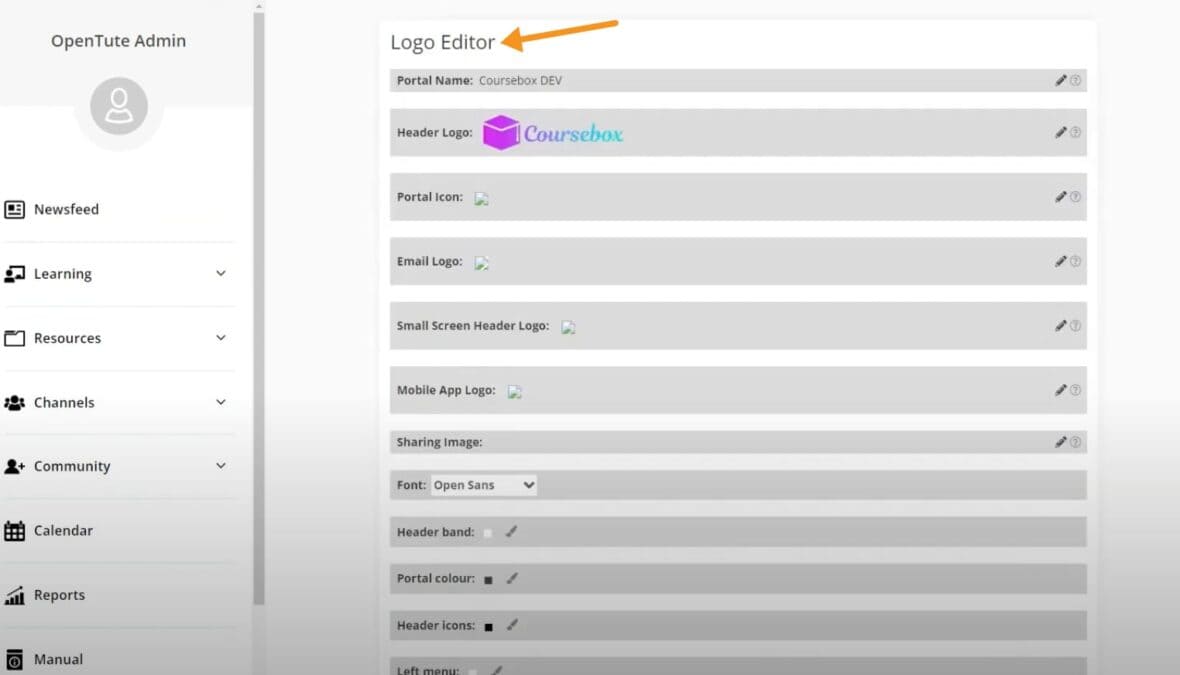Image resolution: width=1180 pixels, height=675 pixels.
Task: Open the Community menu item
Action: coord(72,465)
